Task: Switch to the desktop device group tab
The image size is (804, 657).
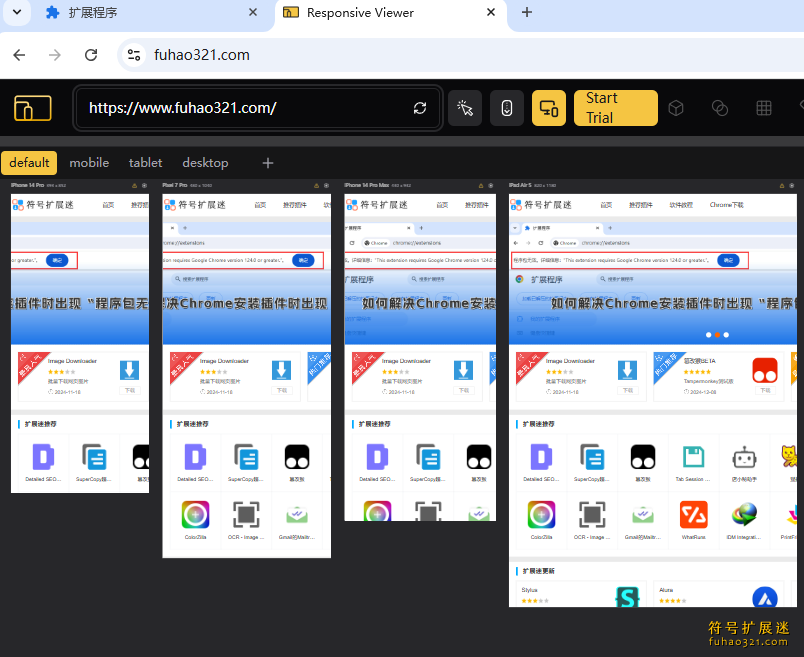Action: click(x=205, y=163)
